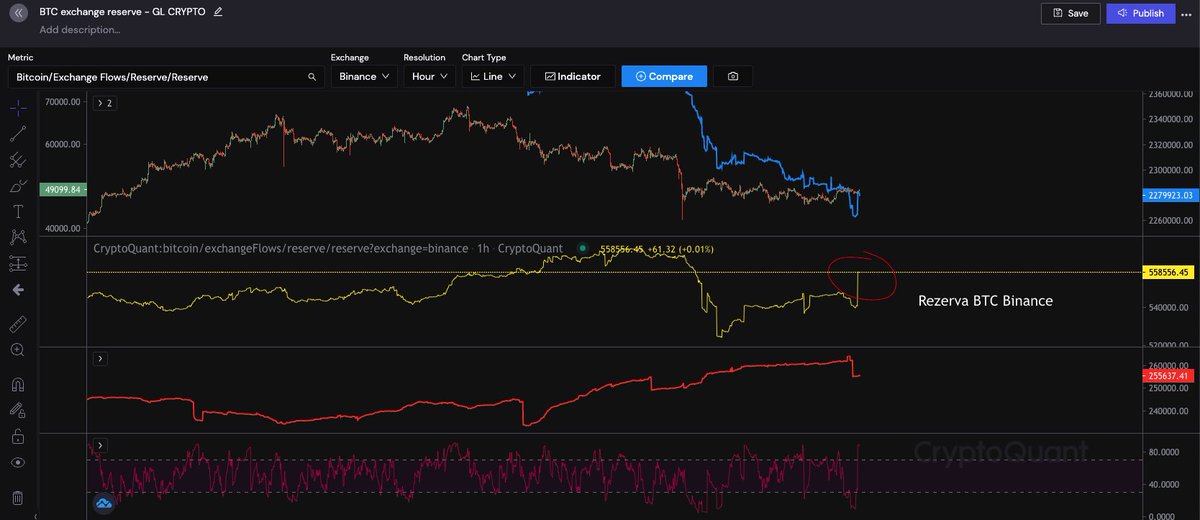Click the back arrow in drawing toolbar
This screenshot has height=520, width=1200.
[18, 290]
